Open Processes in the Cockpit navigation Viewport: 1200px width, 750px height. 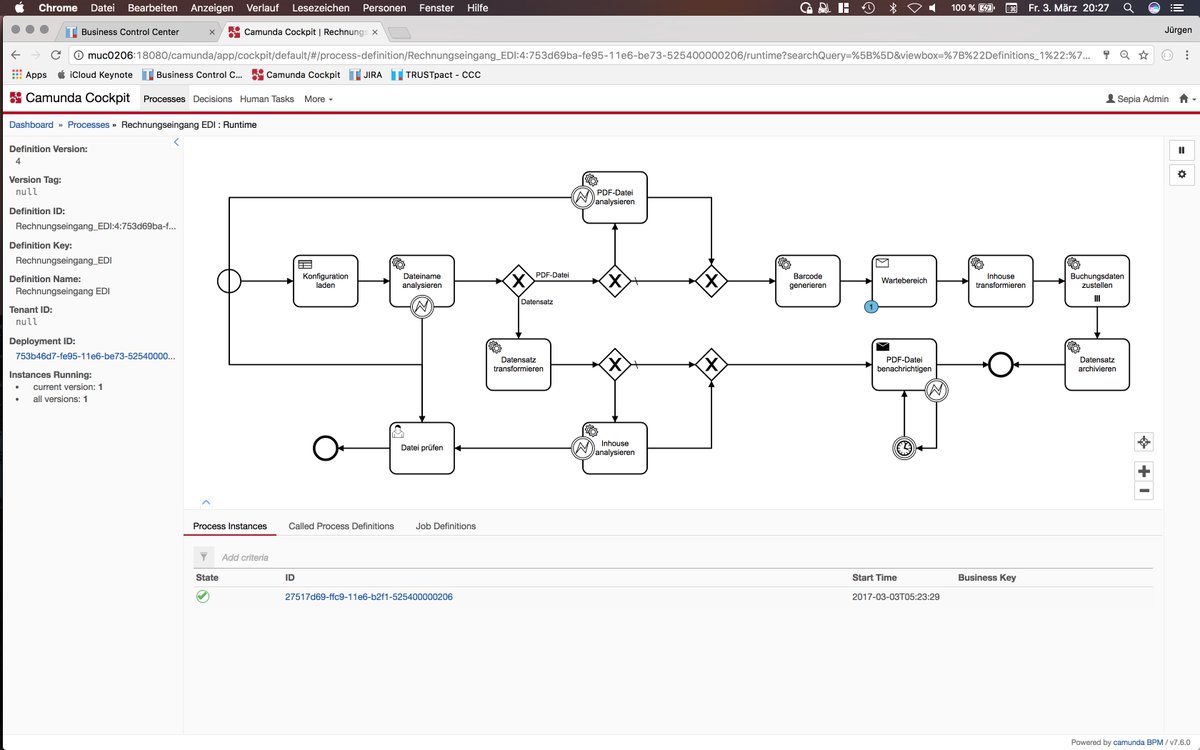coord(165,99)
